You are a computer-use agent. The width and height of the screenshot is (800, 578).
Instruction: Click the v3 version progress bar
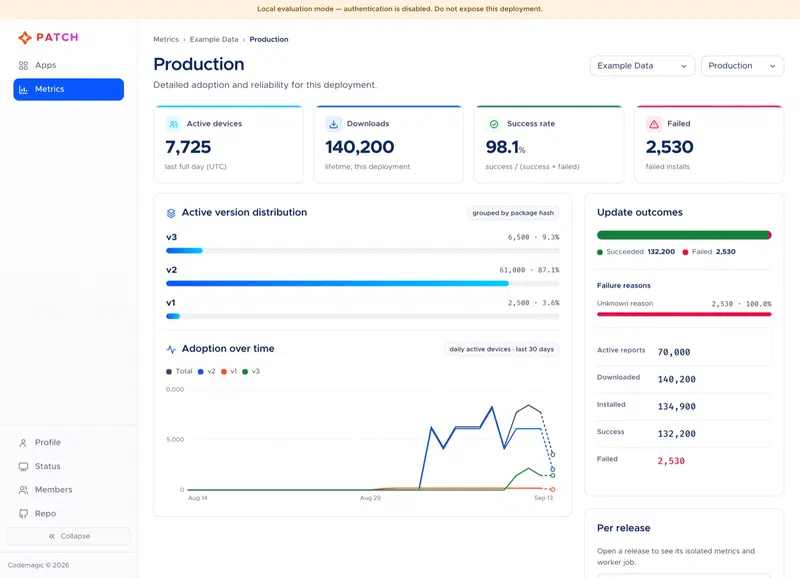(x=363, y=250)
